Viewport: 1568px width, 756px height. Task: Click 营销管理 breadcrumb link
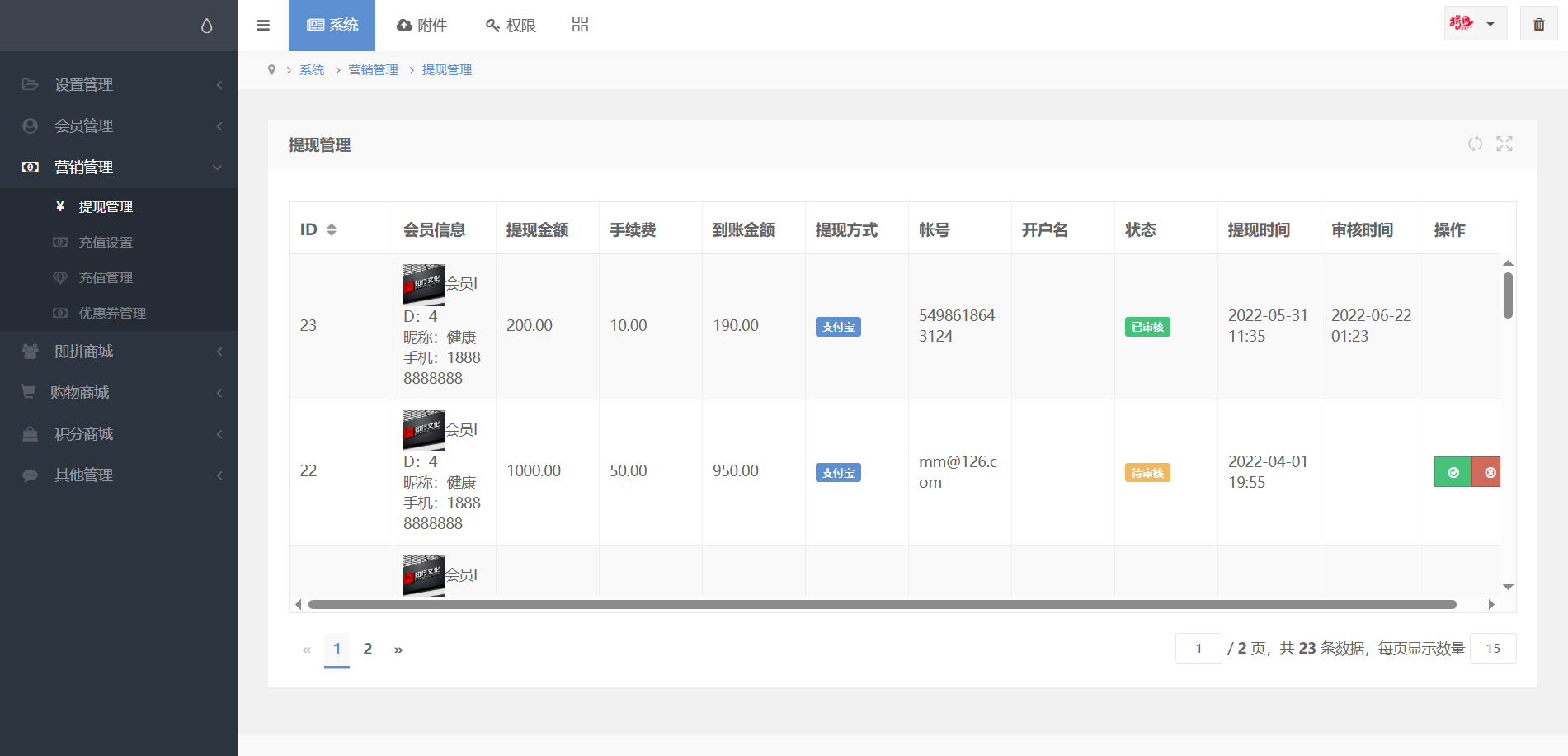tap(373, 70)
